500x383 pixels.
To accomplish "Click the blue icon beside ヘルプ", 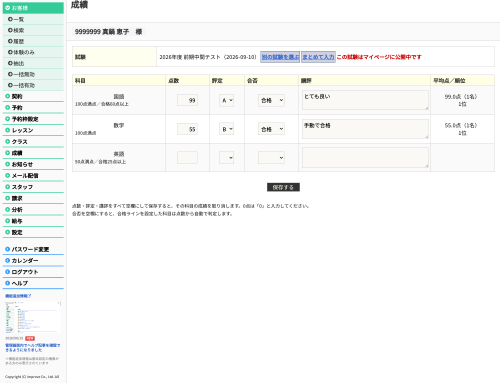I will click(8, 283).
